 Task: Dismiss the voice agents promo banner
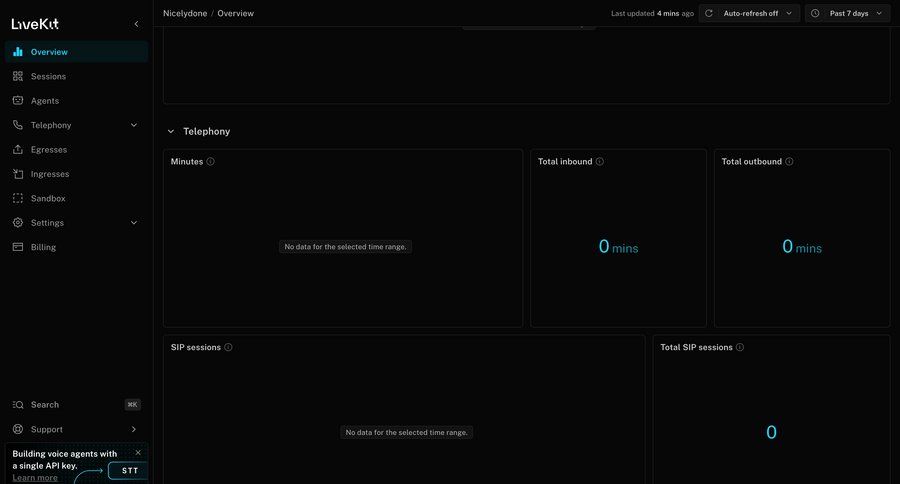pyautogui.click(x=138, y=452)
